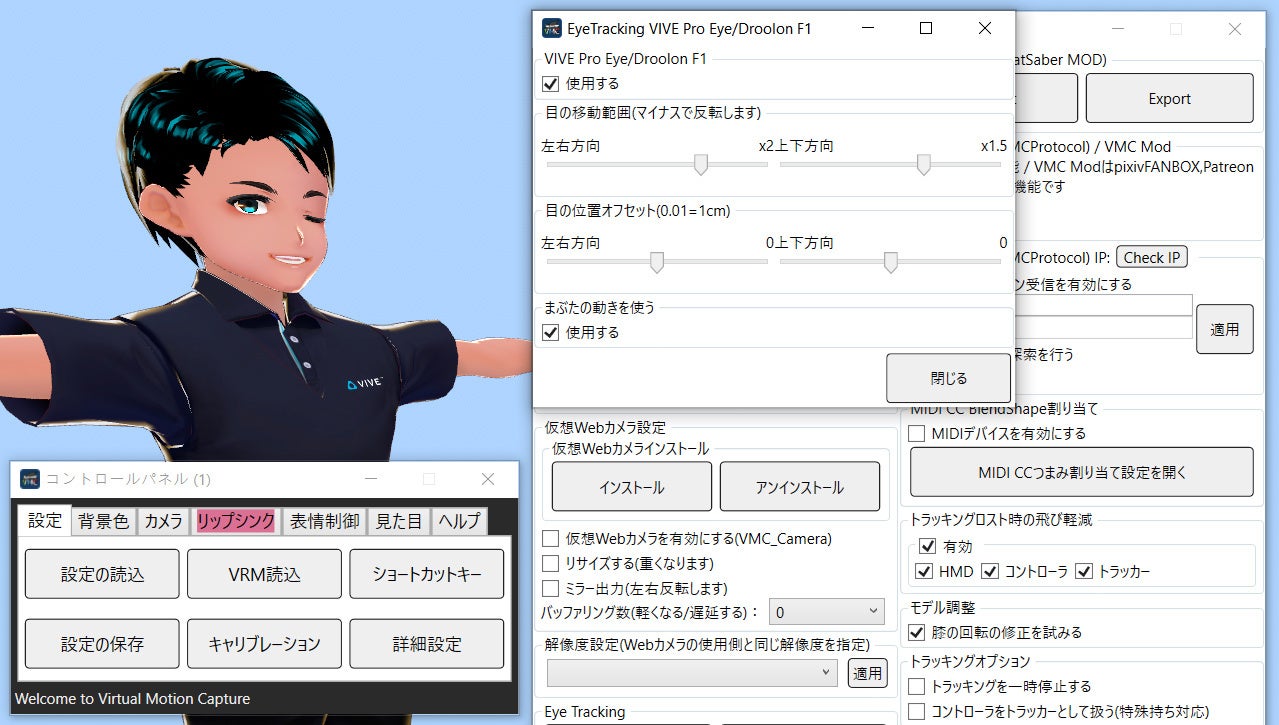Maximize the EyeTracking window
Screen dimensions: 1279x725
(926, 28)
